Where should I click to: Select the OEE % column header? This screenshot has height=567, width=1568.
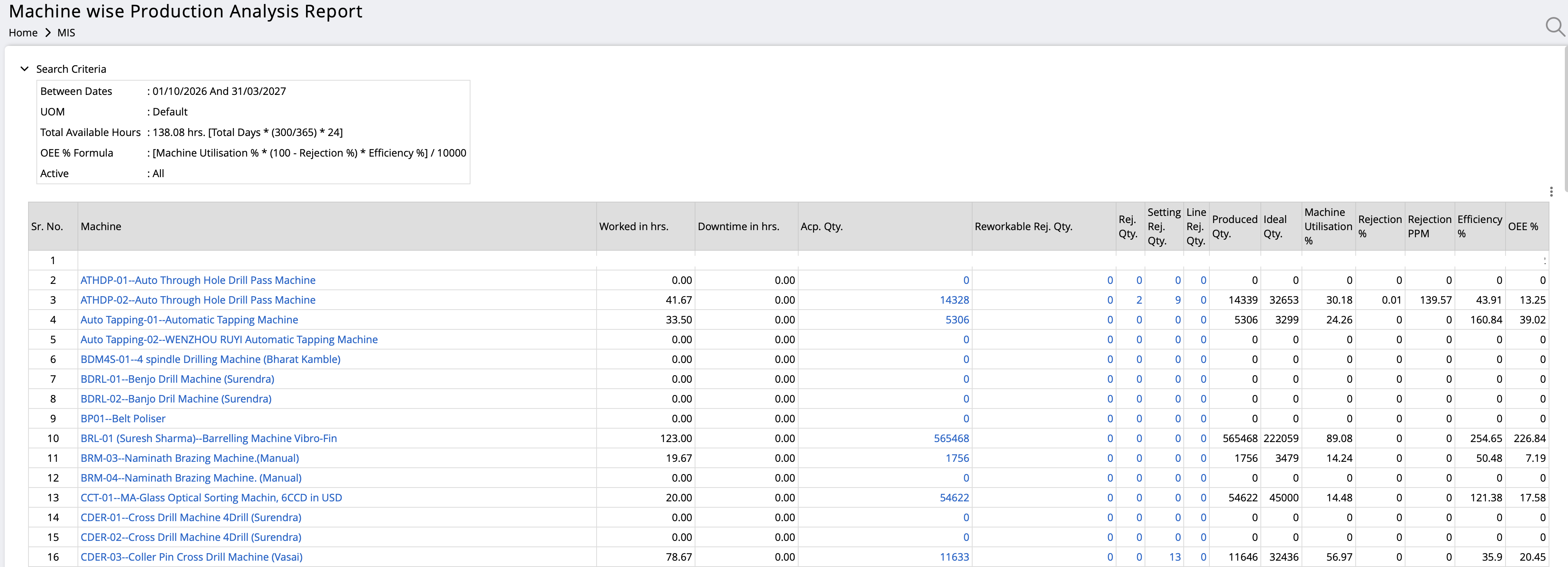coord(1527,227)
